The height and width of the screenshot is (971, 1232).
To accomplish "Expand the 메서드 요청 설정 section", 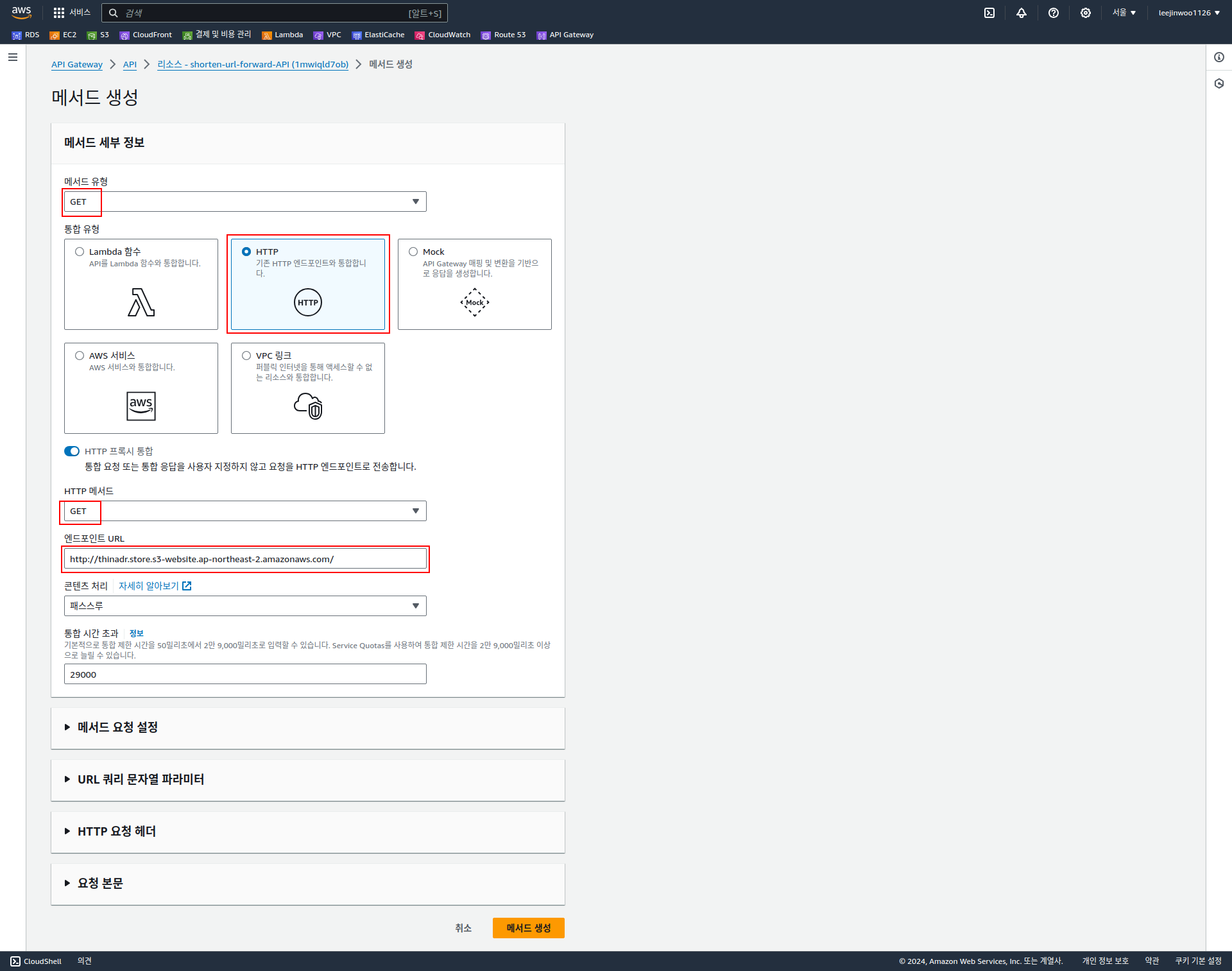I will (x=117, y=727).
